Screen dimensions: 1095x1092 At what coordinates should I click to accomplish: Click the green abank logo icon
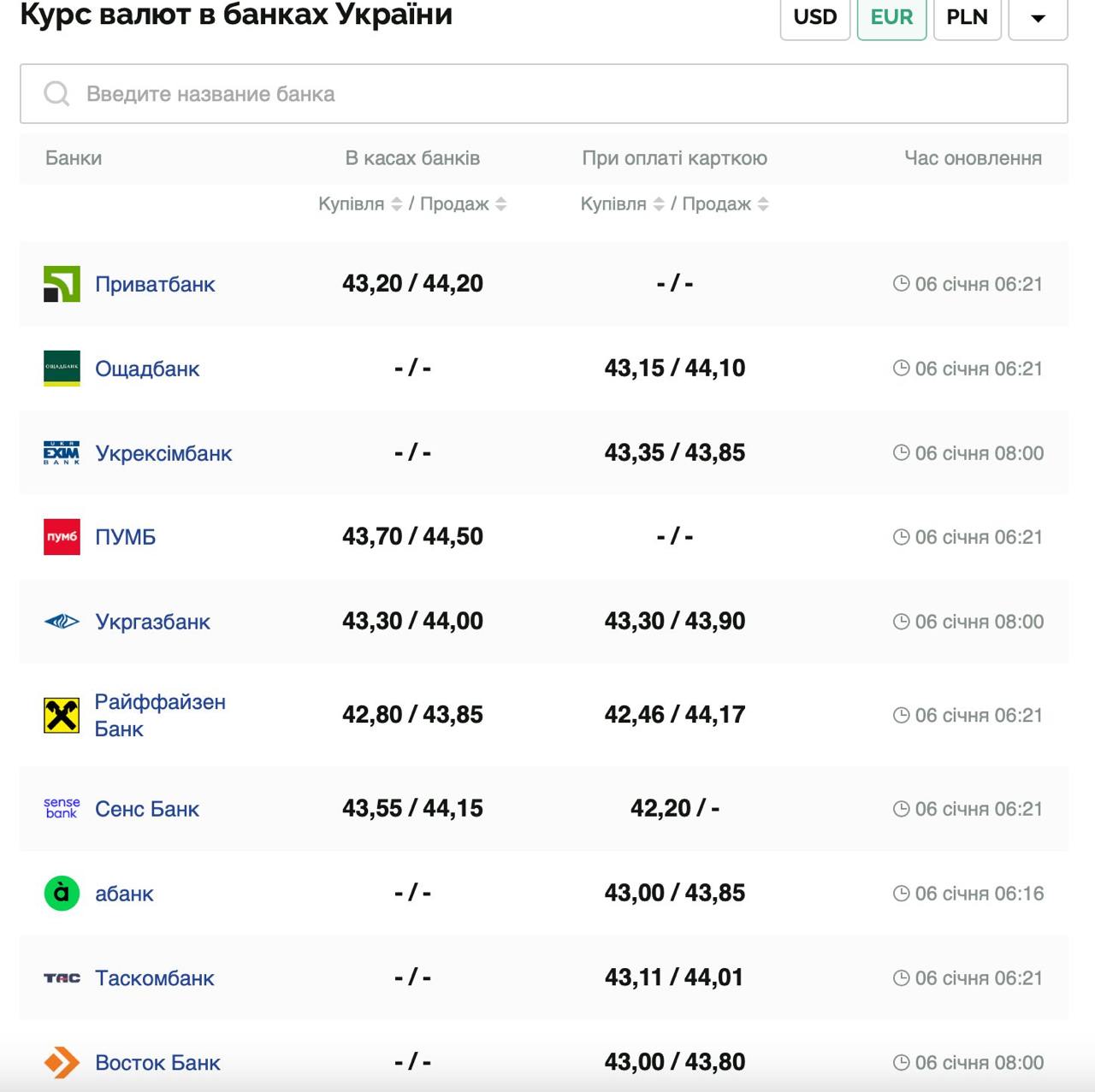62,894
